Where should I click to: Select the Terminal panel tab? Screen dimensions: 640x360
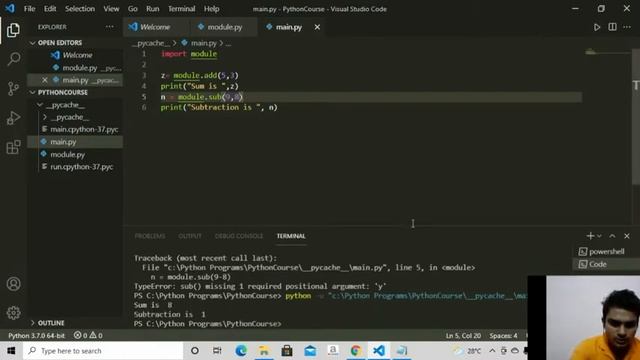tap(291, 236)
